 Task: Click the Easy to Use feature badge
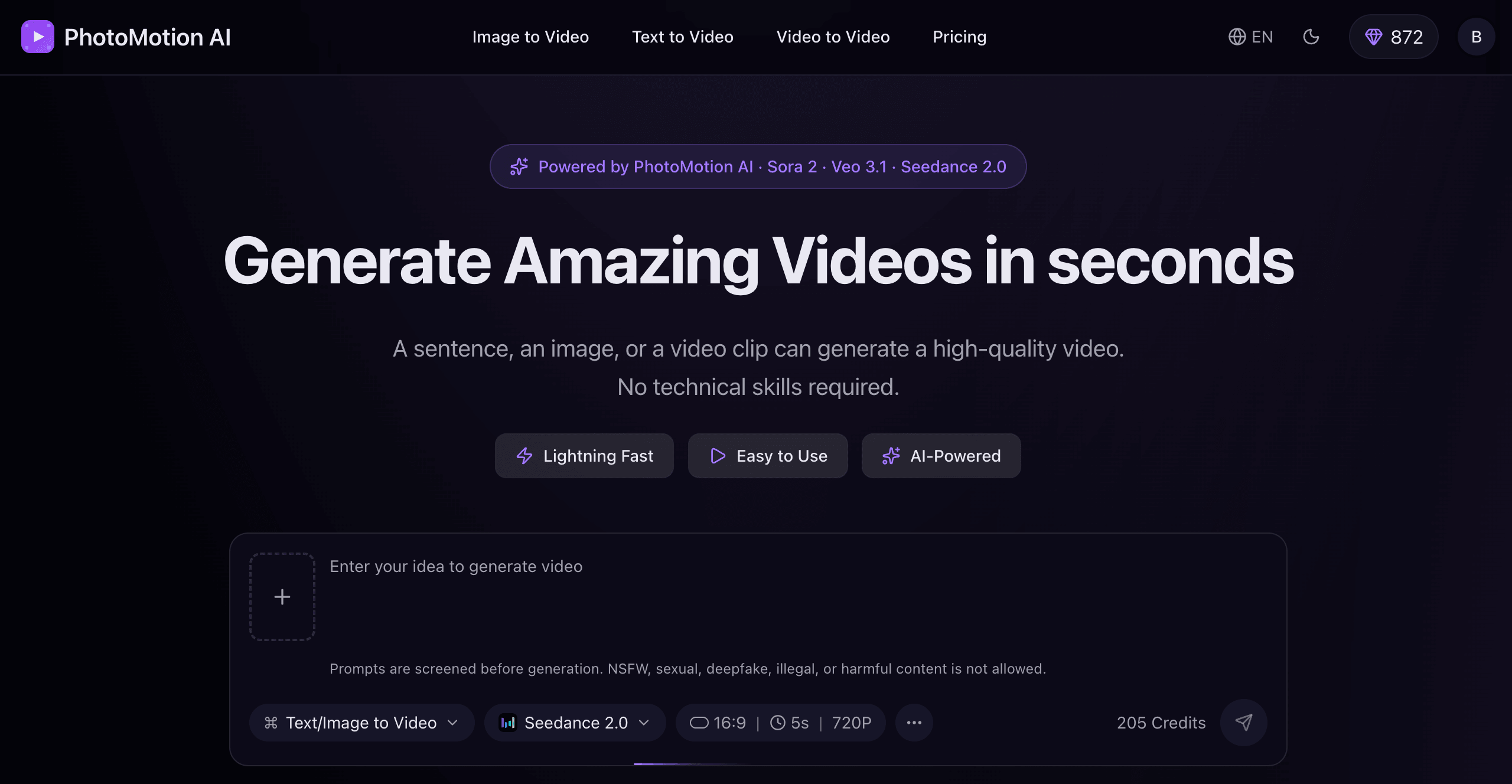(x=768, y=456)
